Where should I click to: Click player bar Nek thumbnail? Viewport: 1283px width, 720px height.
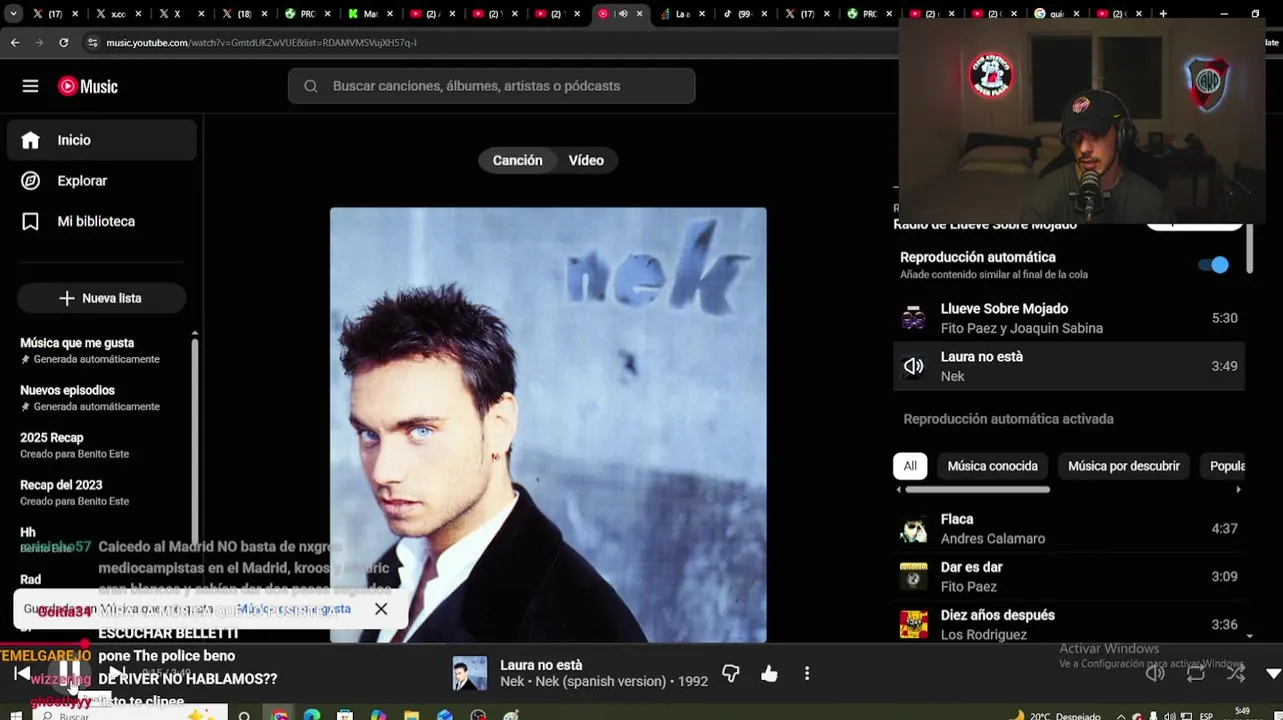coord(469,673)
